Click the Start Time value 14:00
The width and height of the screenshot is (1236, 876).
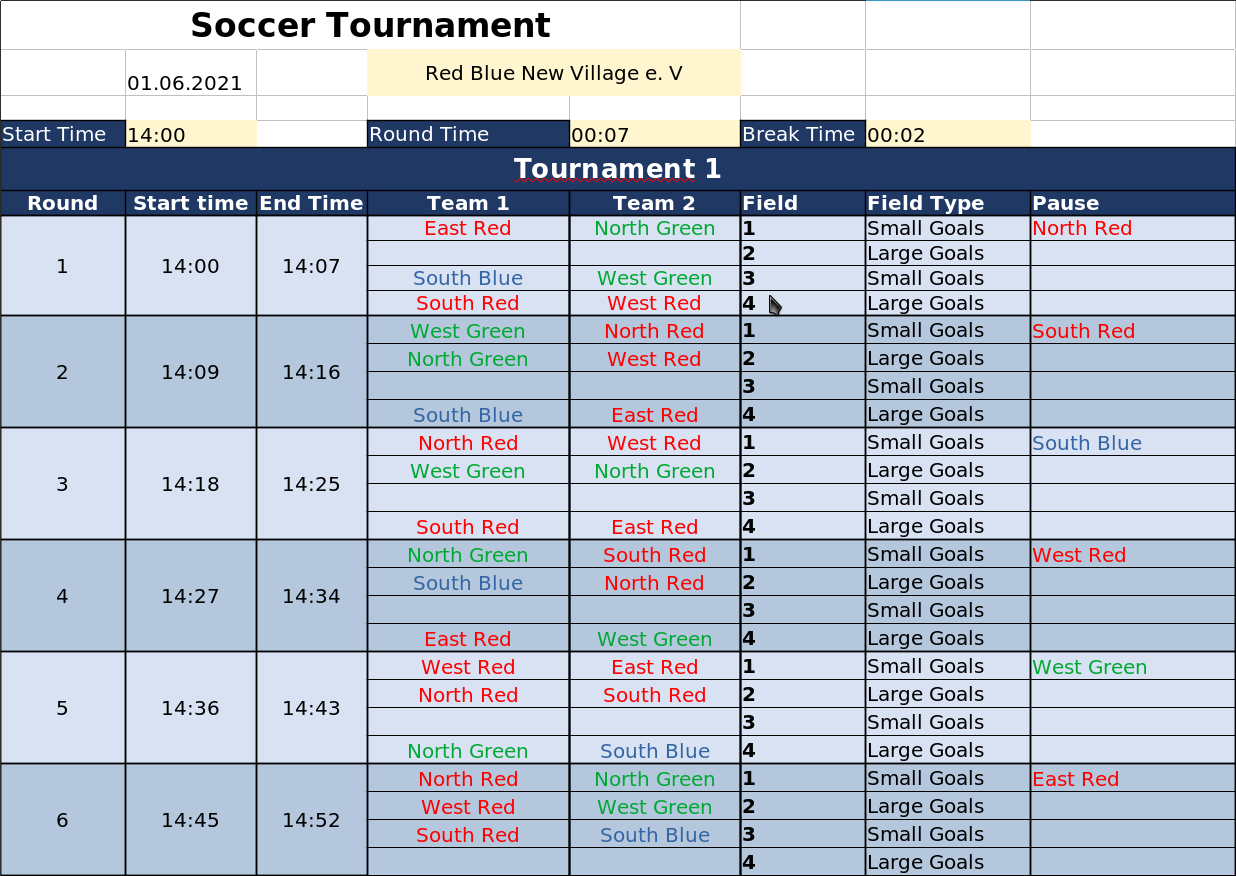click(191, 134)
